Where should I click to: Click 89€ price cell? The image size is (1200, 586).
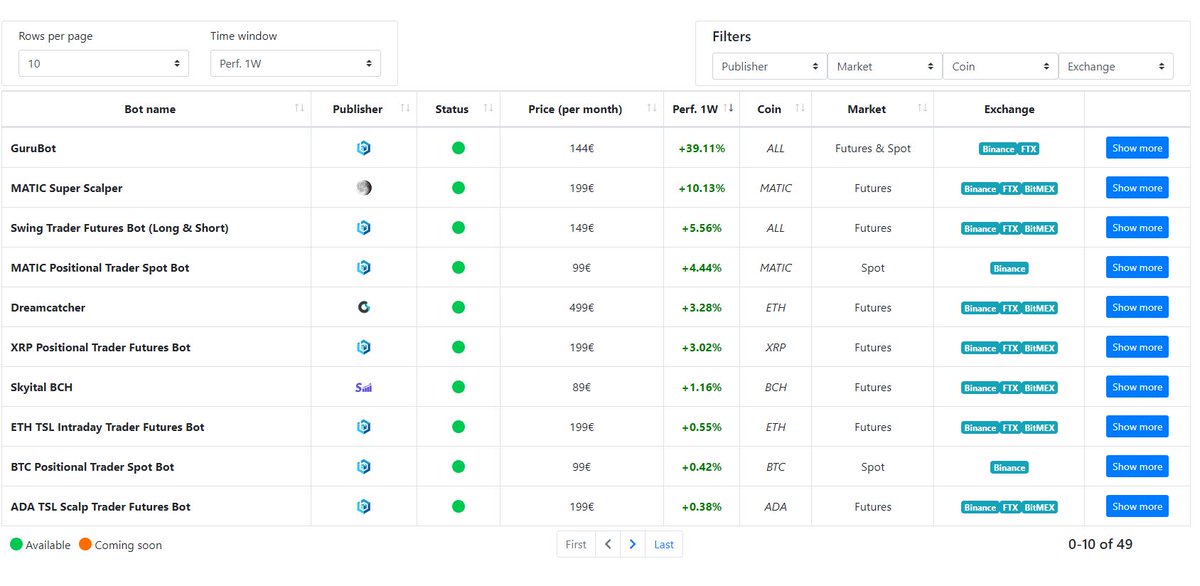pyautogui.click(x=581, y=387)
